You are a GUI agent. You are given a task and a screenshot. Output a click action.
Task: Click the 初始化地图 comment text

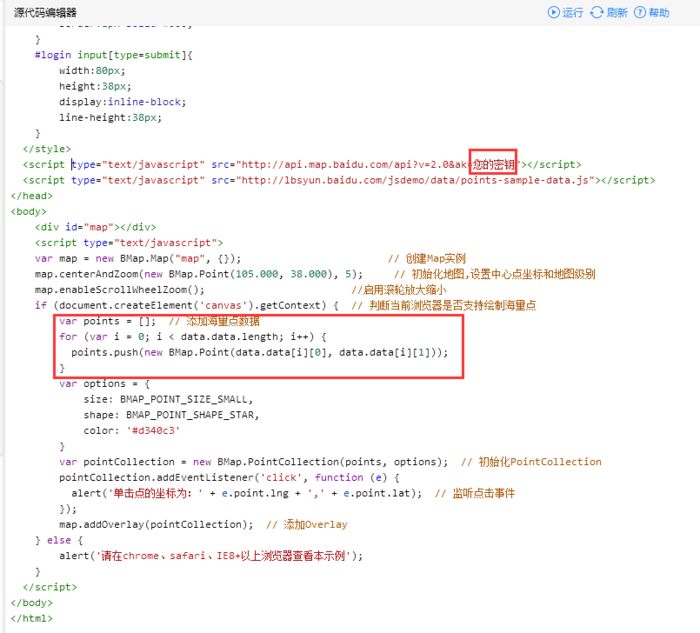coord(495,274)
